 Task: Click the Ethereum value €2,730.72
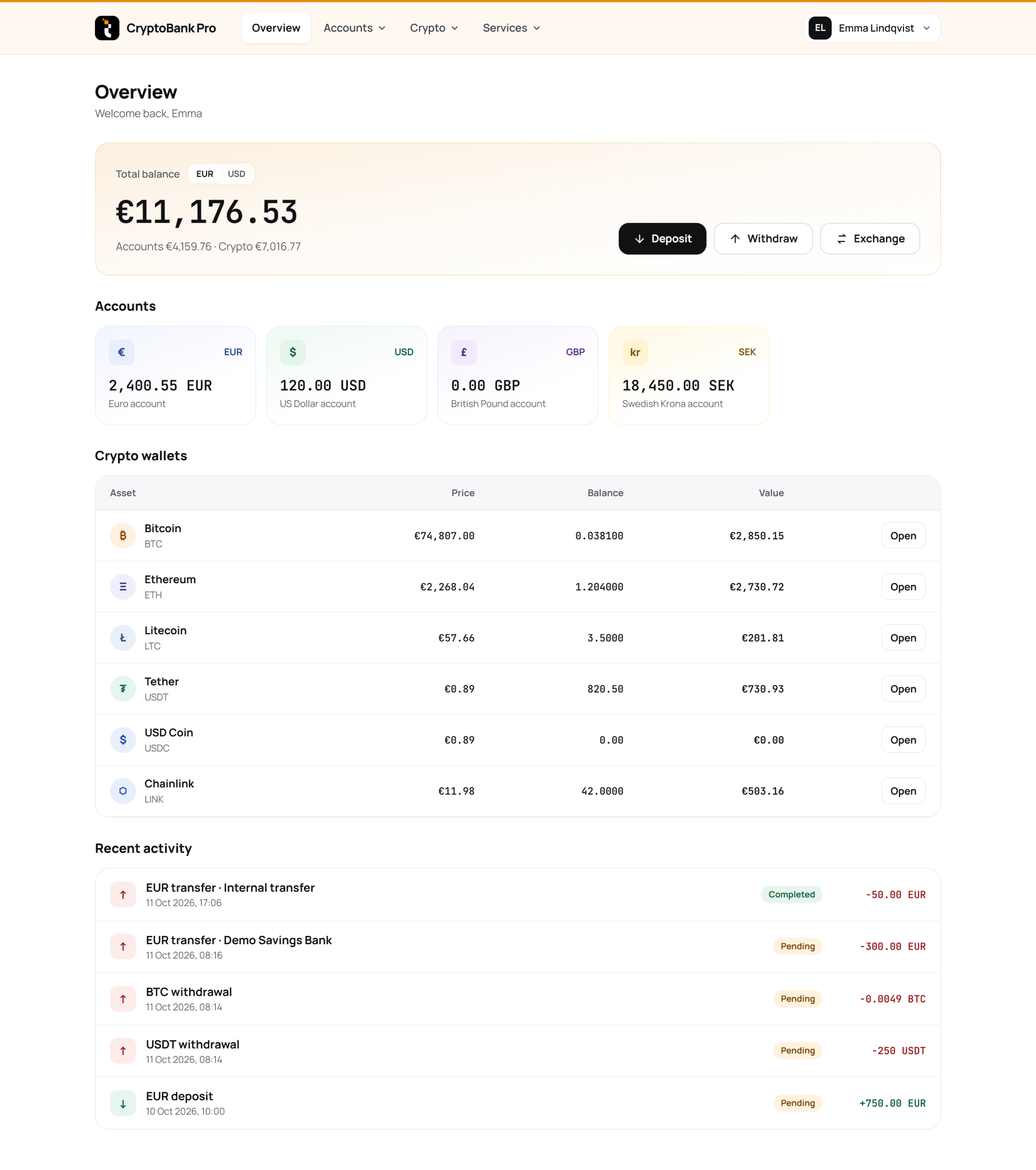coord(757,587)
